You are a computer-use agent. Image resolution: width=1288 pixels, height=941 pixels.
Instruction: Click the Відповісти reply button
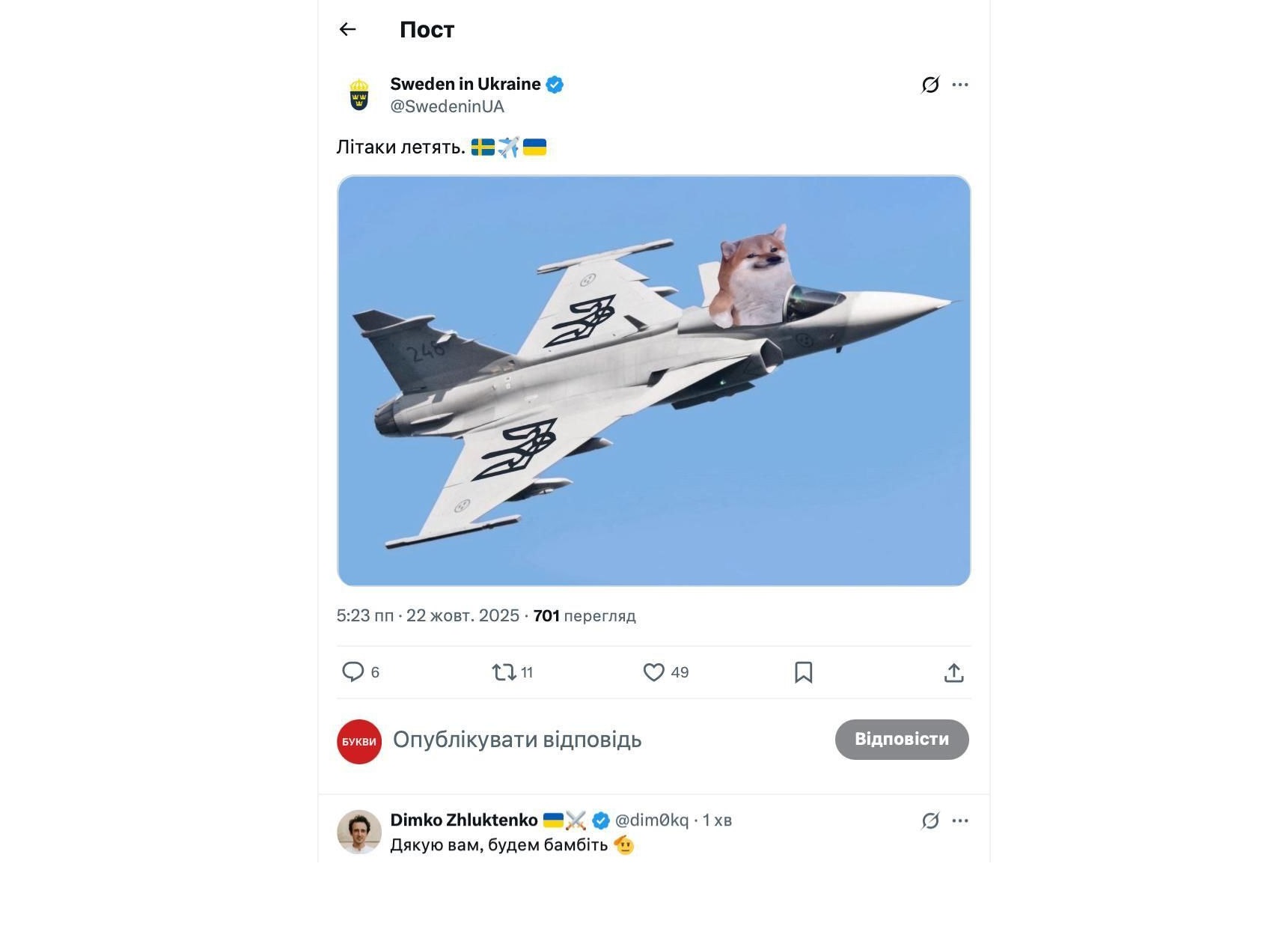click(x=901, y=740)
